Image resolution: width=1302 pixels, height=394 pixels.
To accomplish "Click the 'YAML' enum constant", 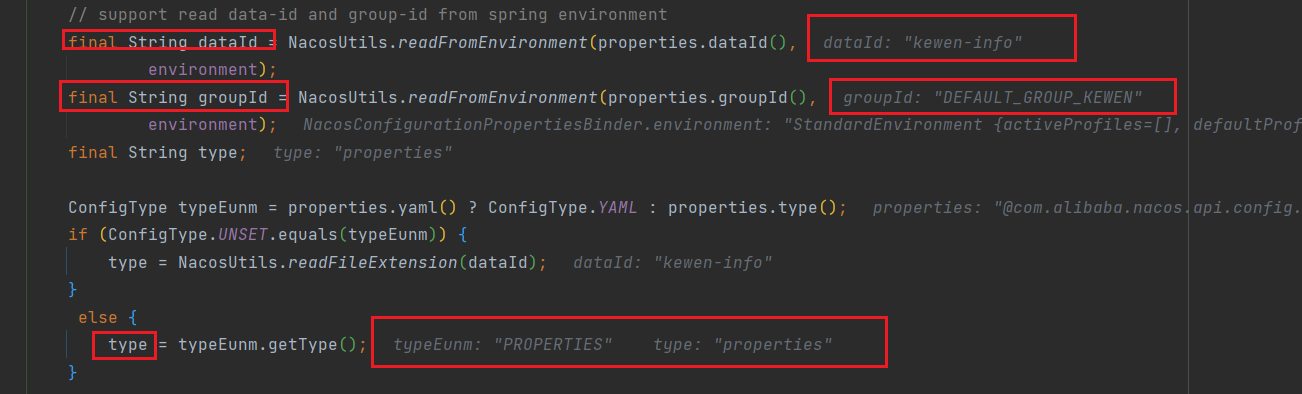I will (618, 207).
